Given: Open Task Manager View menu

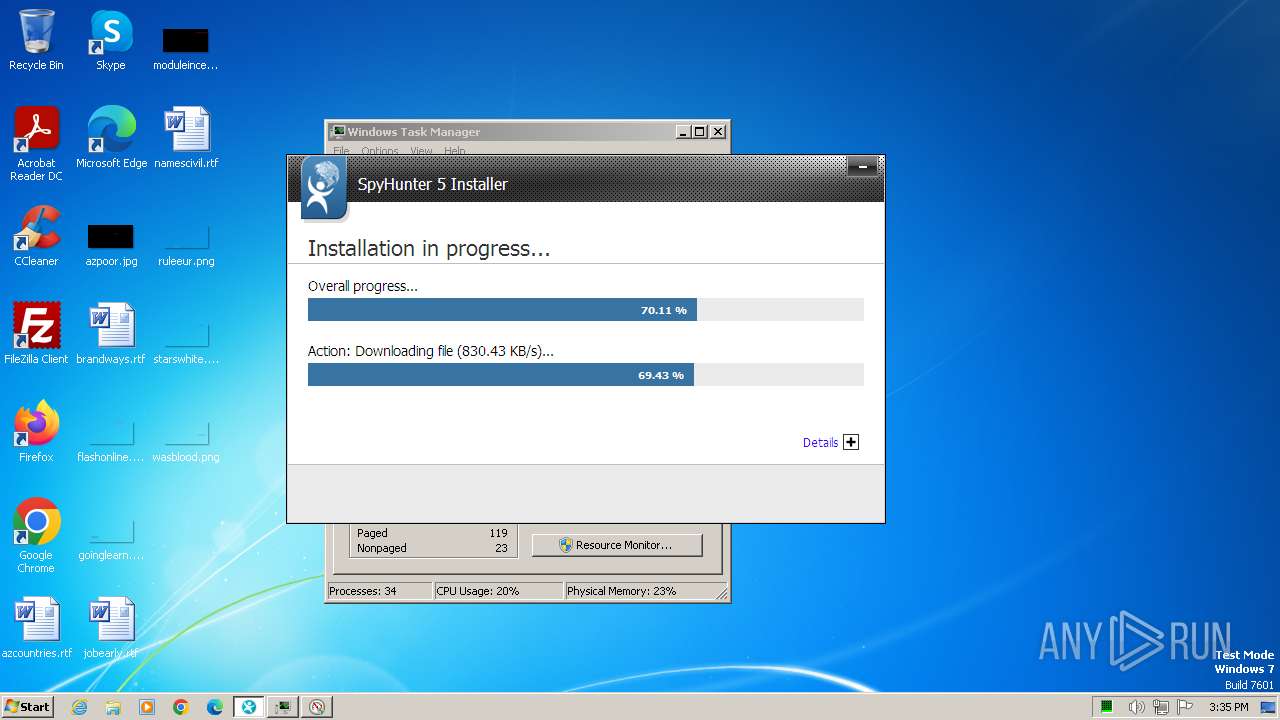Looking at the screenshot, I should click(x=421, y=151).
